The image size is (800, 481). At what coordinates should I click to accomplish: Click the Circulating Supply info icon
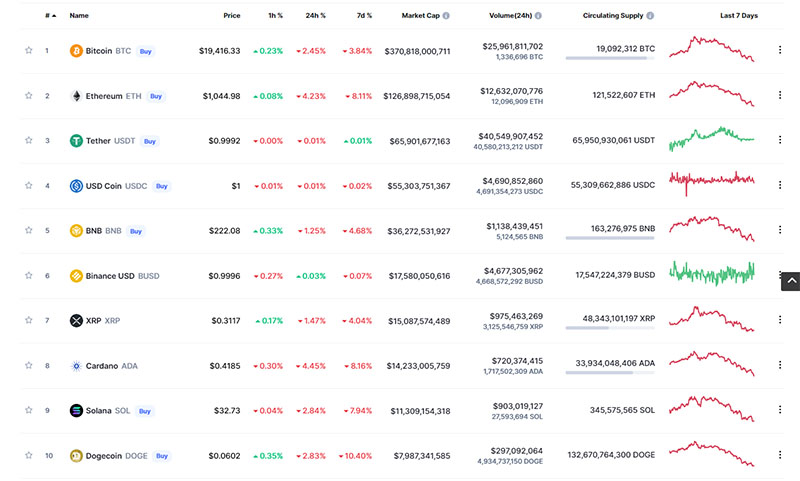click(650, 16)
